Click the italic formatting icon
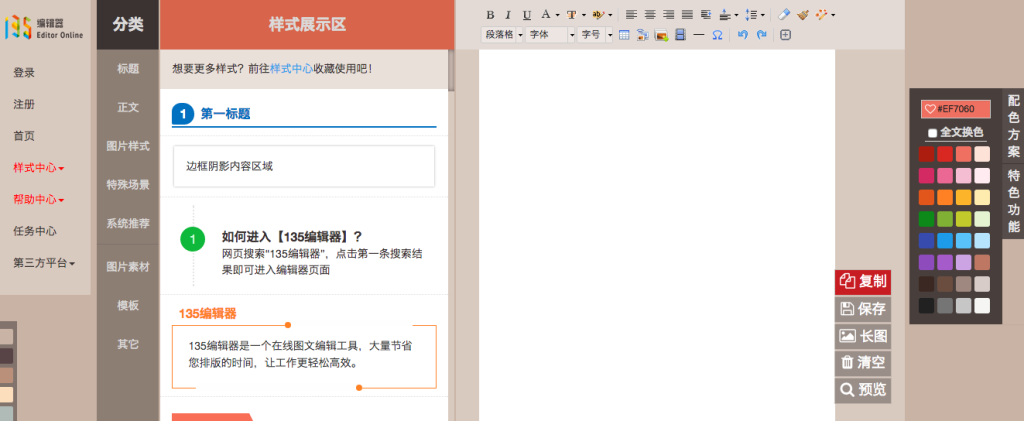The image size is (1024, 421). pyautogui.click(x=508, y=15)
